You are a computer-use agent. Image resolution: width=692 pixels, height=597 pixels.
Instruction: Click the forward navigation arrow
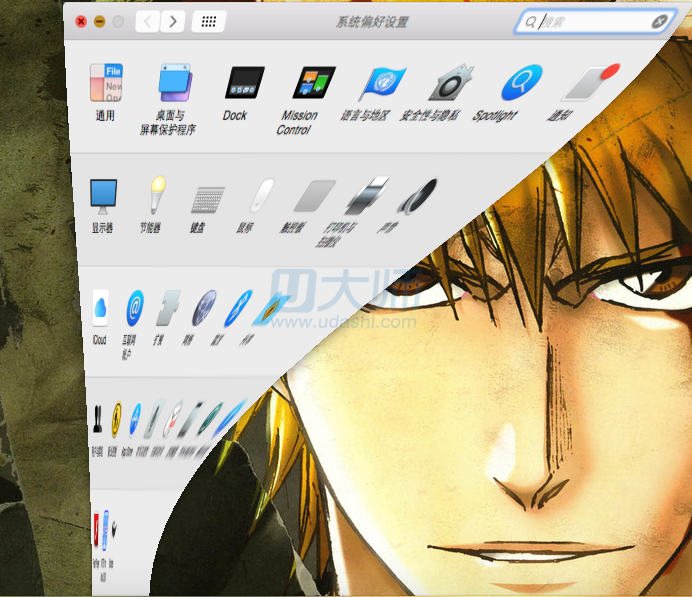(x=173, y=21)
